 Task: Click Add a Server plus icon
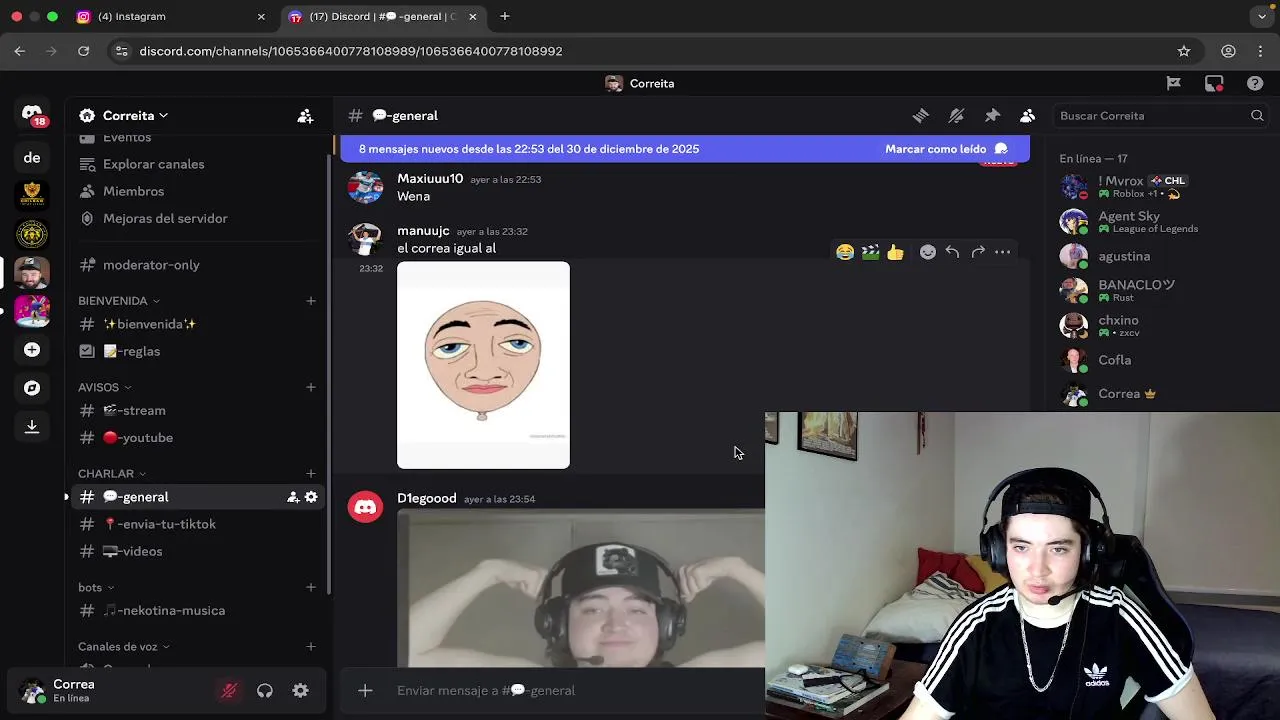click(32, 349)
